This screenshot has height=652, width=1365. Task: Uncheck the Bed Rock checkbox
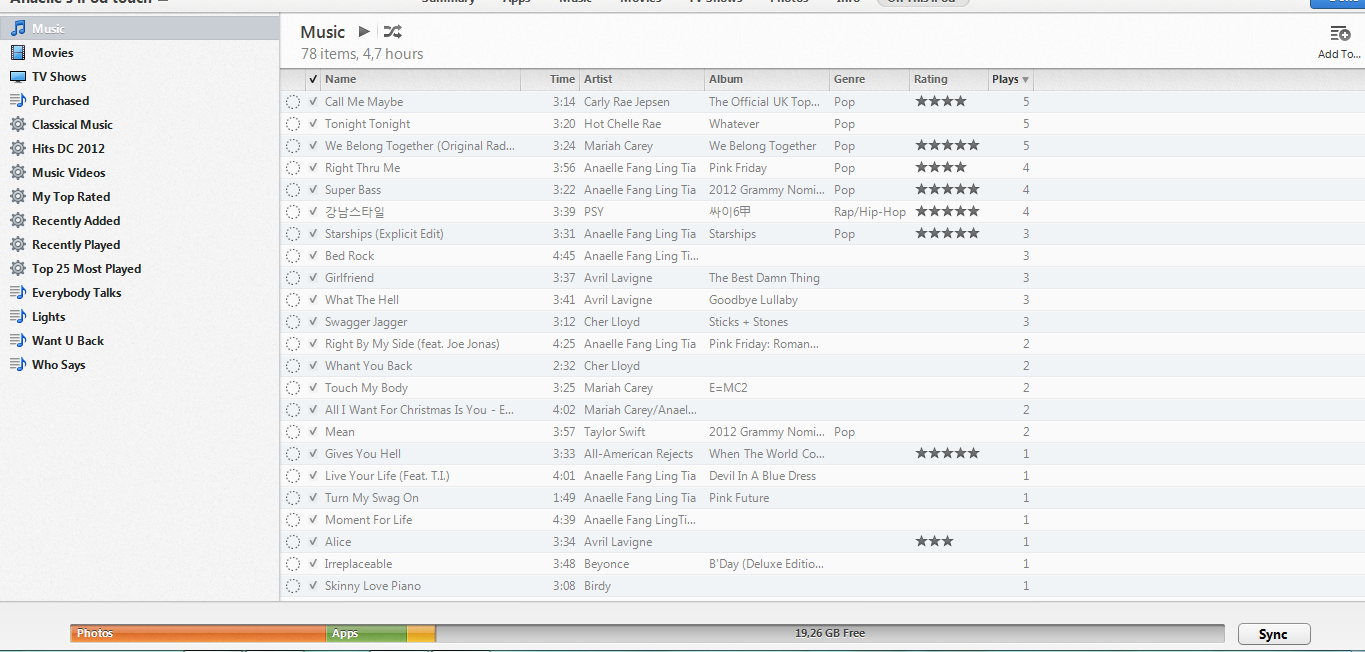pos(314,256)
